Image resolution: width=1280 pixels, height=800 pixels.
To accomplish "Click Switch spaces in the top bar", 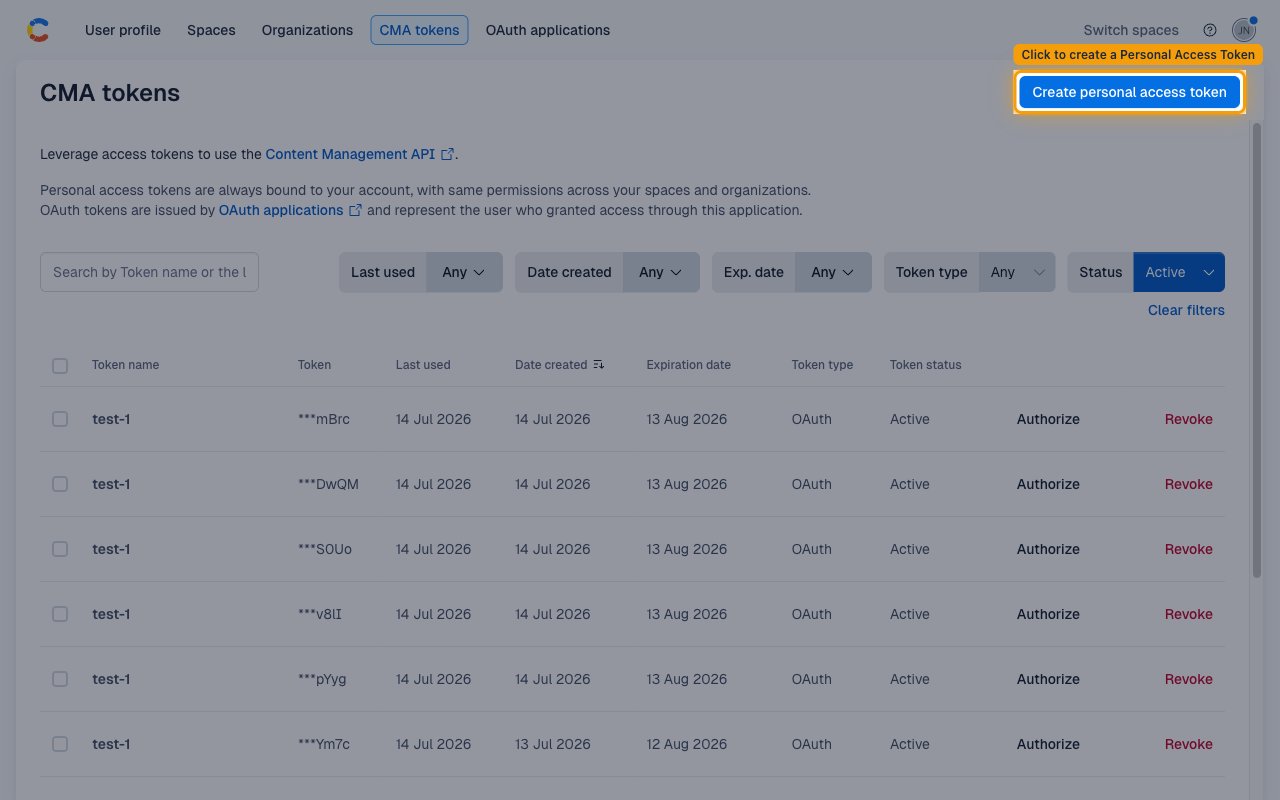I will pos(1131,30).
